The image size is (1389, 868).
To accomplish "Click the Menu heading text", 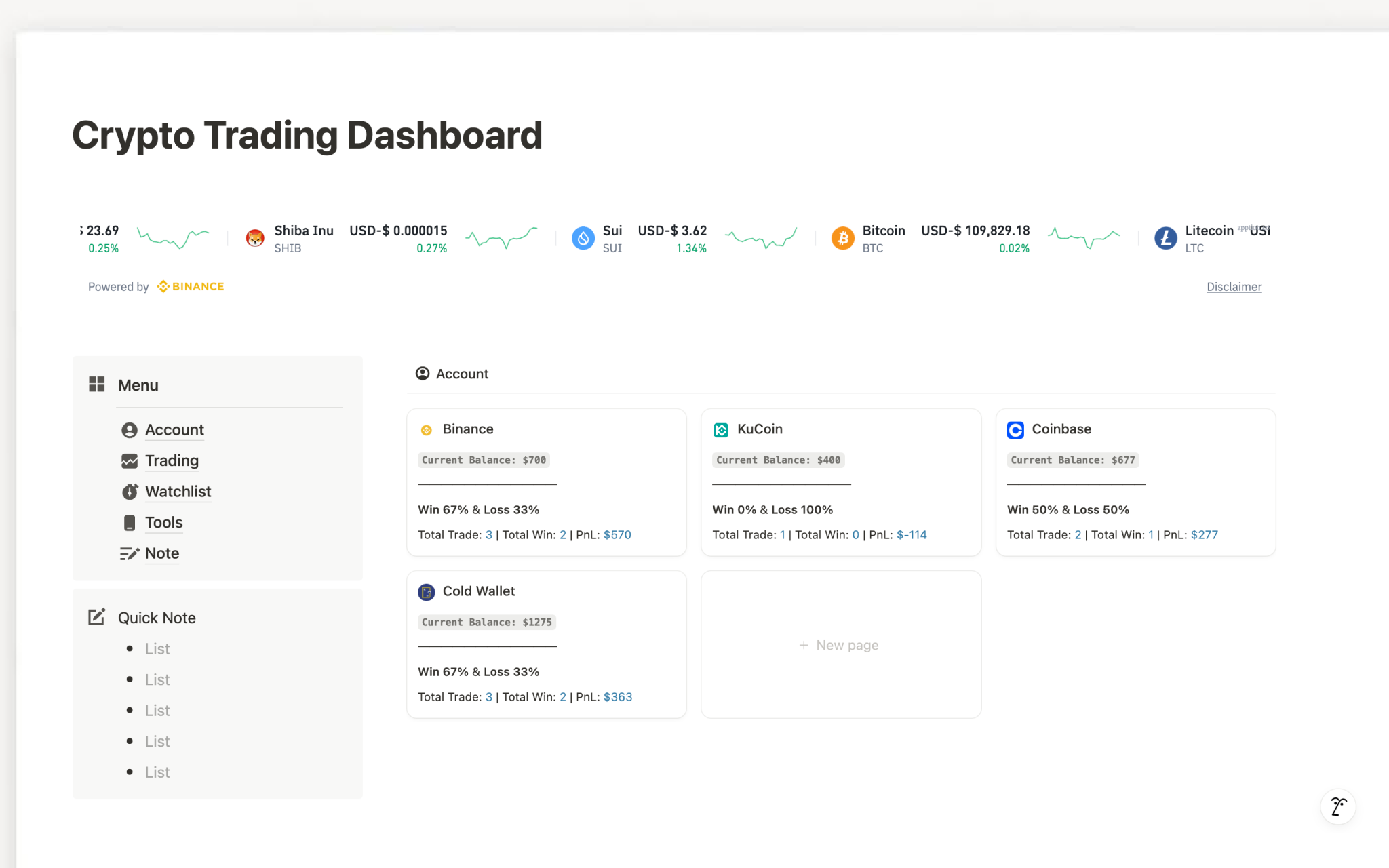I will click(138, 385).
